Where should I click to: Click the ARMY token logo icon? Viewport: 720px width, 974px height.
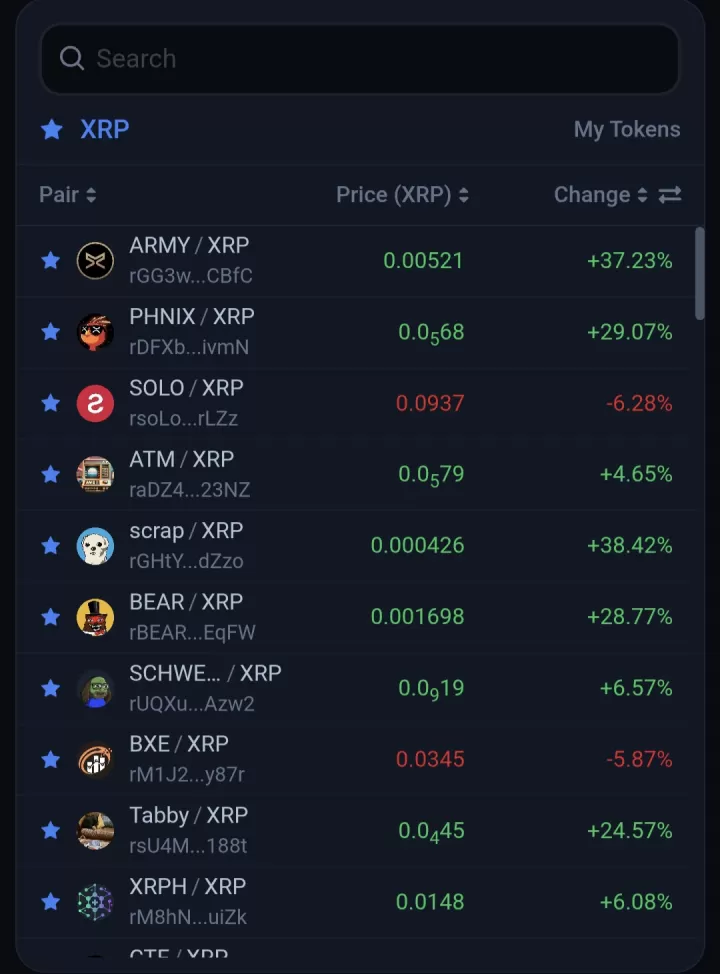coord(95,261)
